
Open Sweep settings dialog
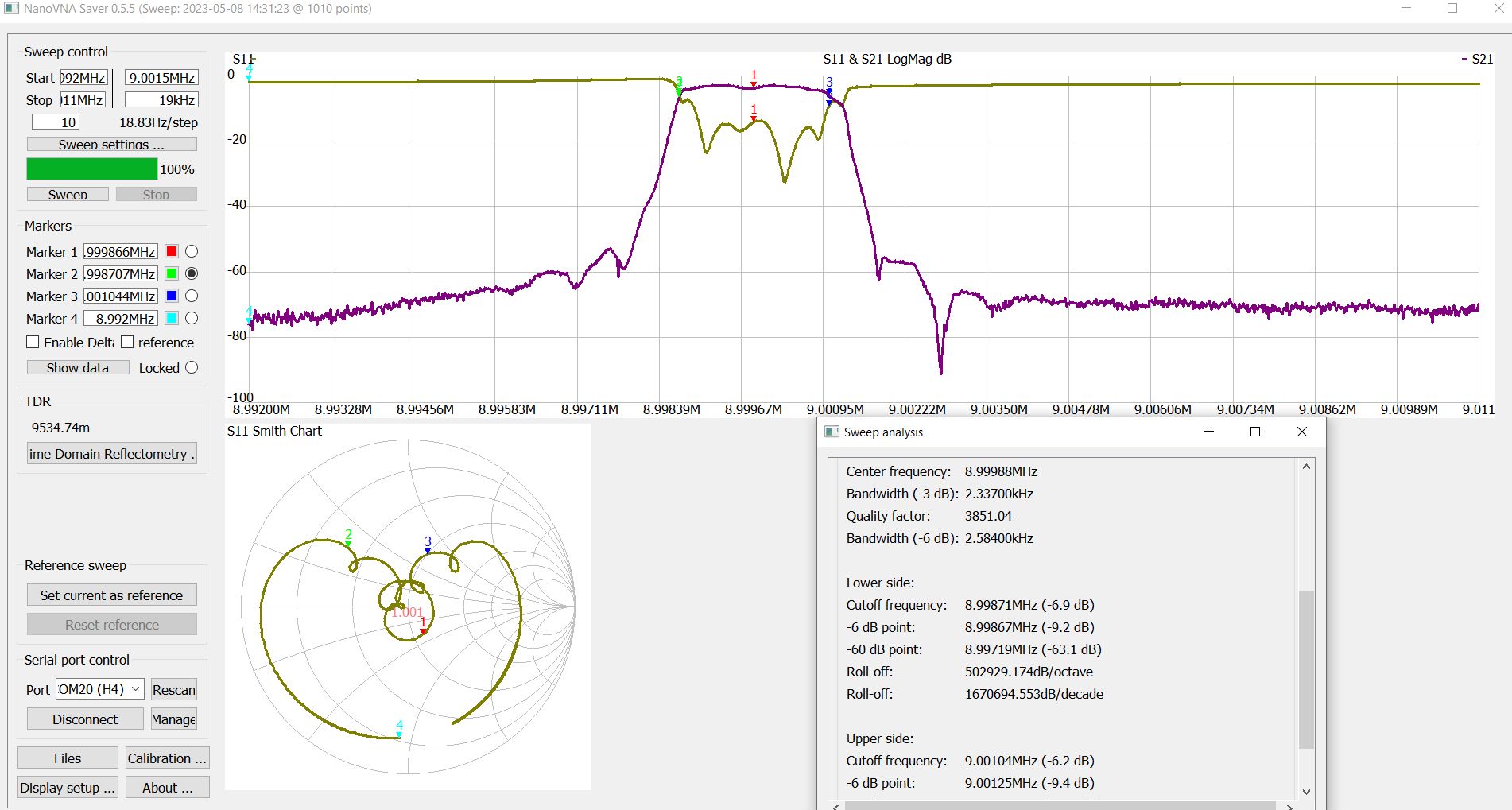click(111, 144)
